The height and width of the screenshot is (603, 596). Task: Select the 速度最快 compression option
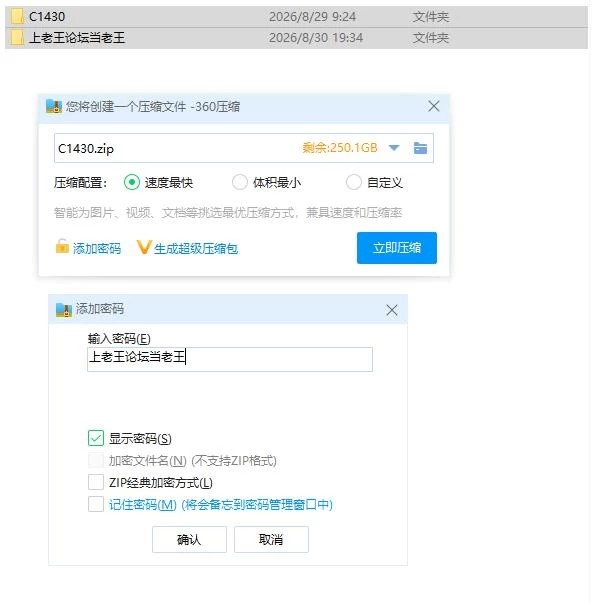[x=132, y=182]
